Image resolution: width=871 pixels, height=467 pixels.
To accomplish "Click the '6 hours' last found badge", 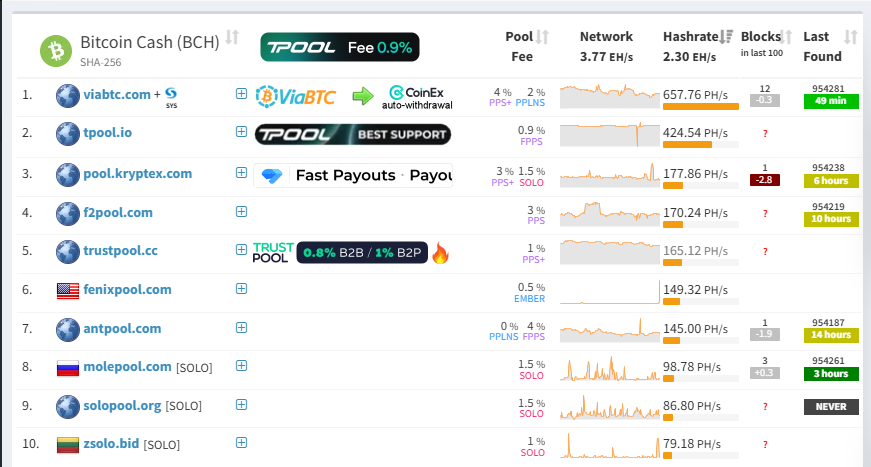I will pyautogui.click(x=831, y=180).
